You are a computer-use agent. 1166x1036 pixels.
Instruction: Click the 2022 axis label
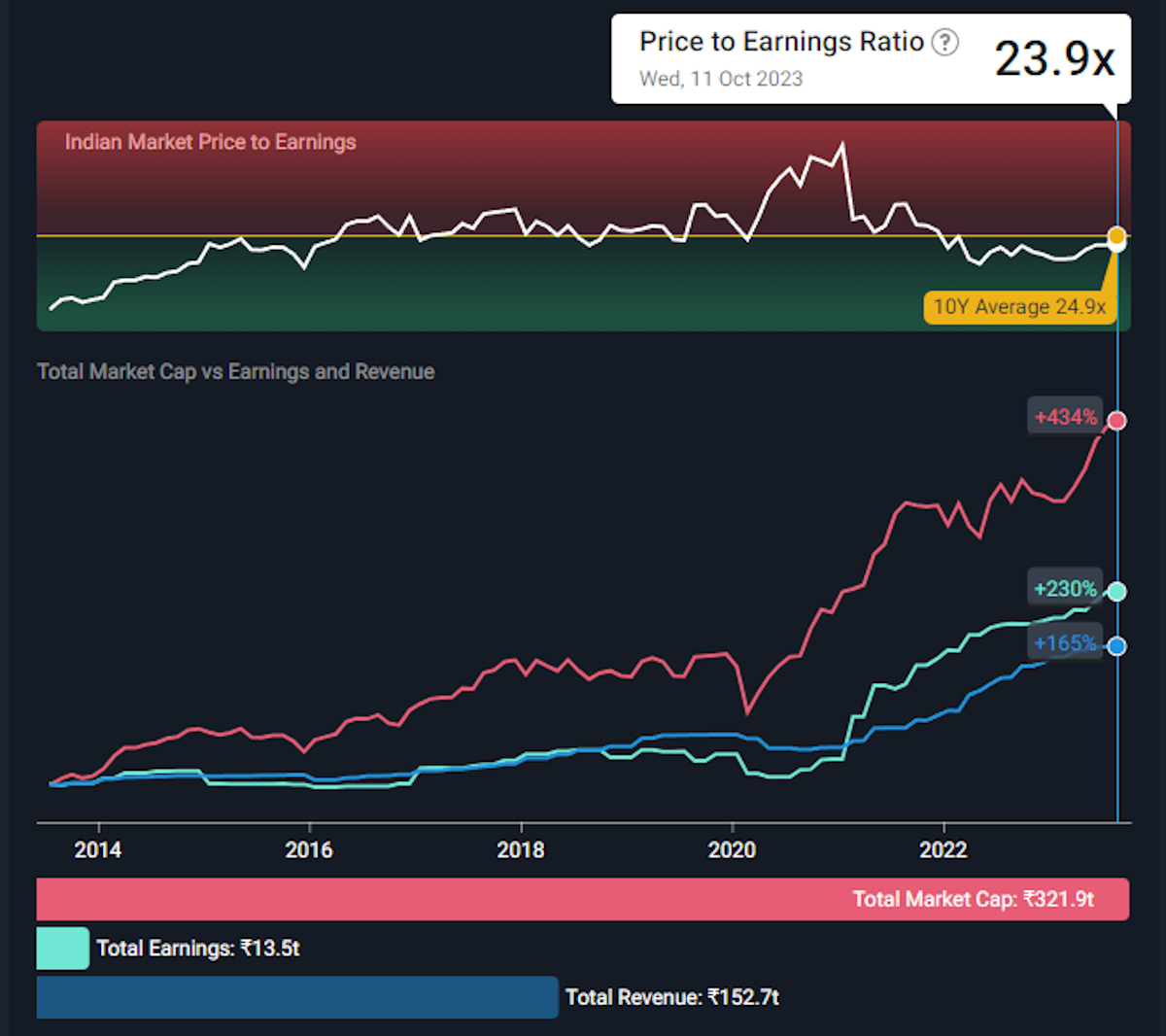tap(943, 850)
